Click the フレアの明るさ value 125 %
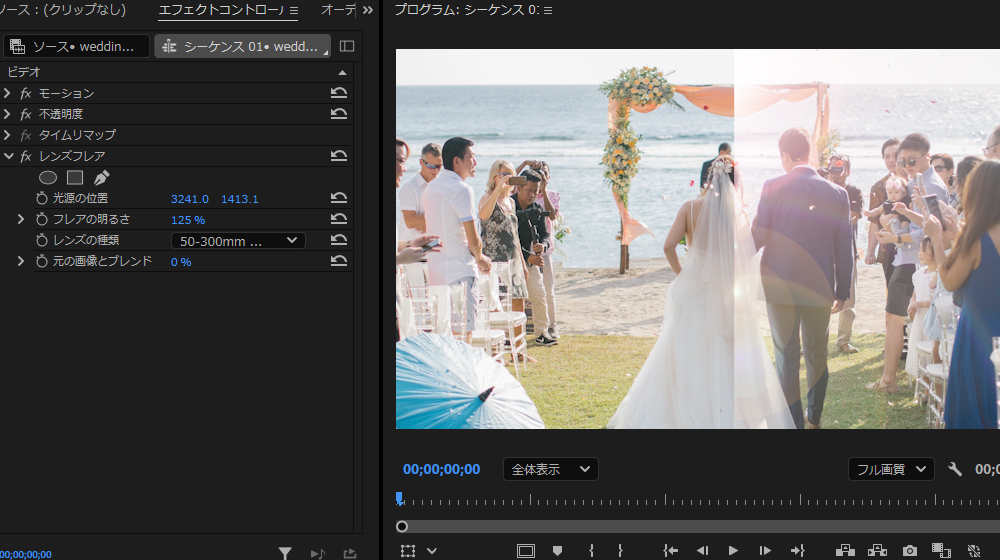 pyautogui.click(x=188, y=219)
